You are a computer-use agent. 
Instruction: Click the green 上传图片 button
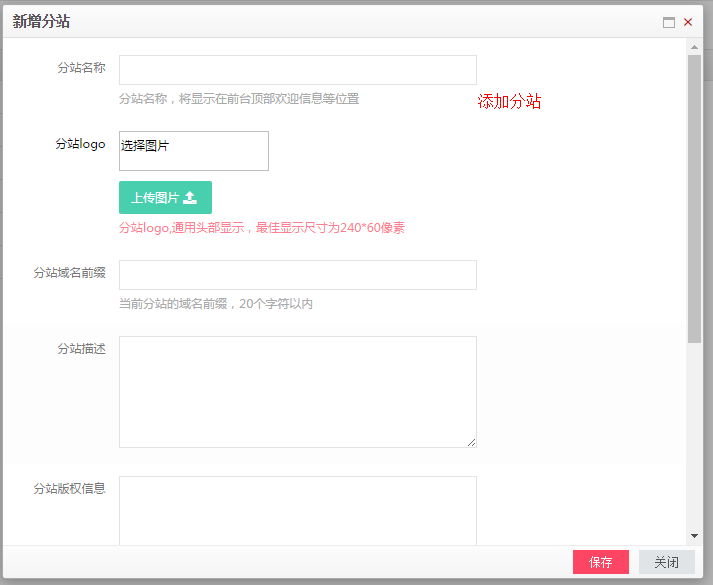pos(166,197)
